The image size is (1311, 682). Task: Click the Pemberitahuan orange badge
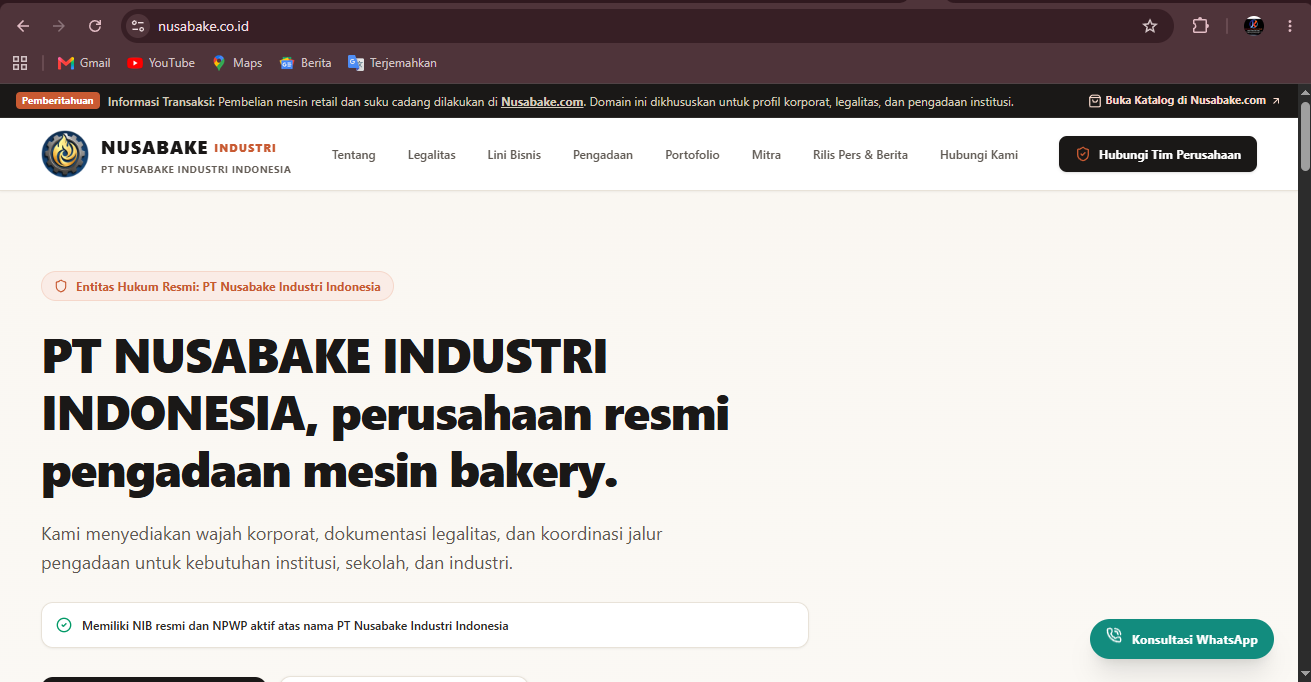pos(58,101)
